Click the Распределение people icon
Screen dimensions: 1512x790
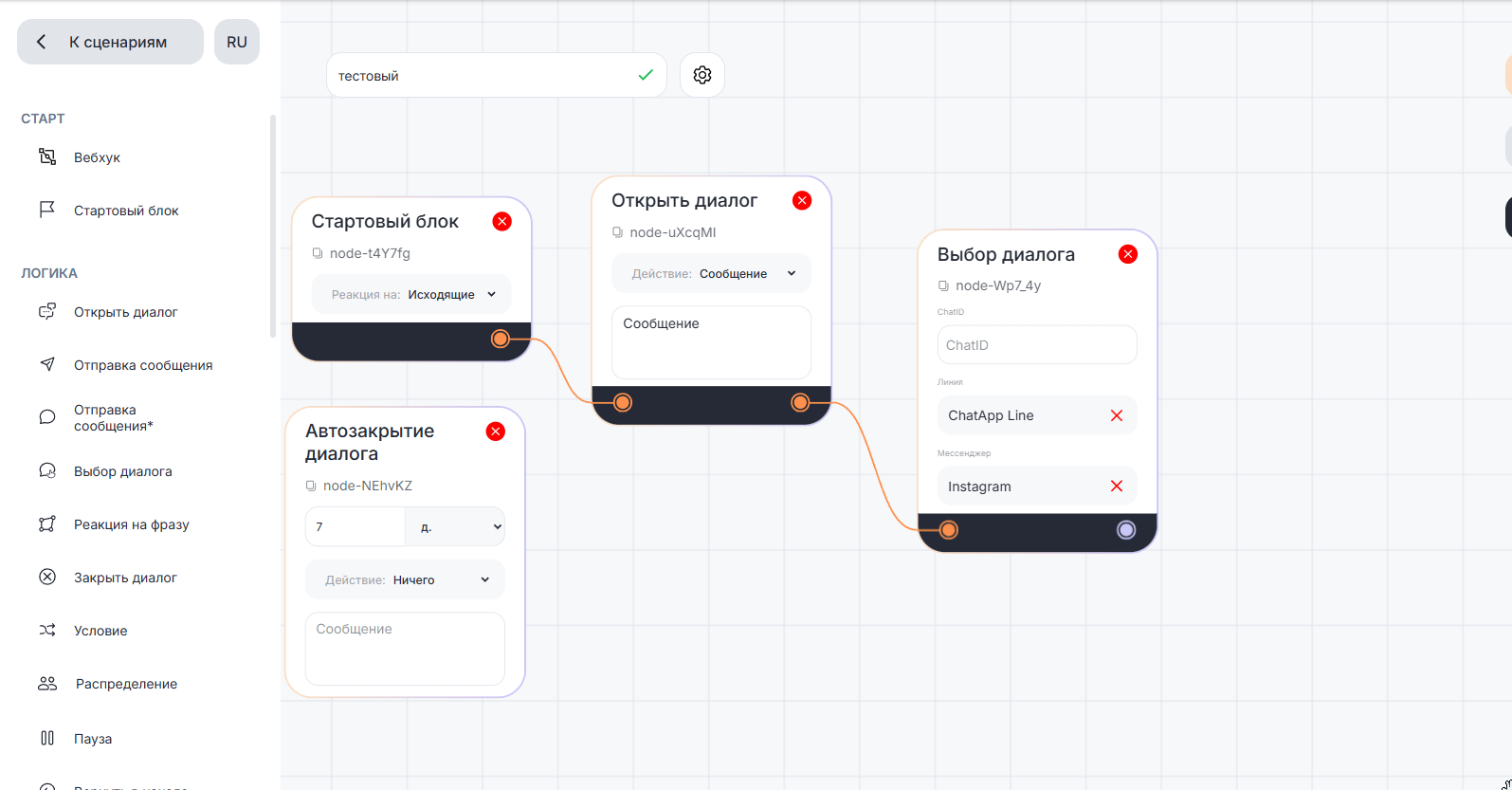tap(47, 684)
